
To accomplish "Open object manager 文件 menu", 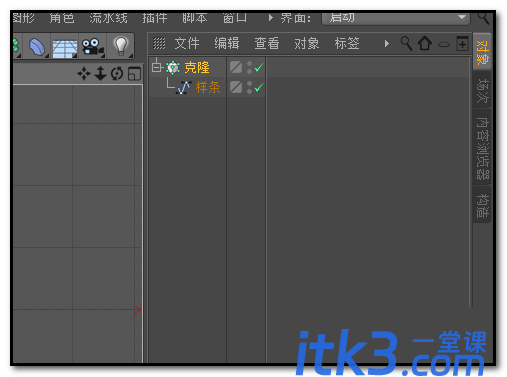I will tap(187, 43).
